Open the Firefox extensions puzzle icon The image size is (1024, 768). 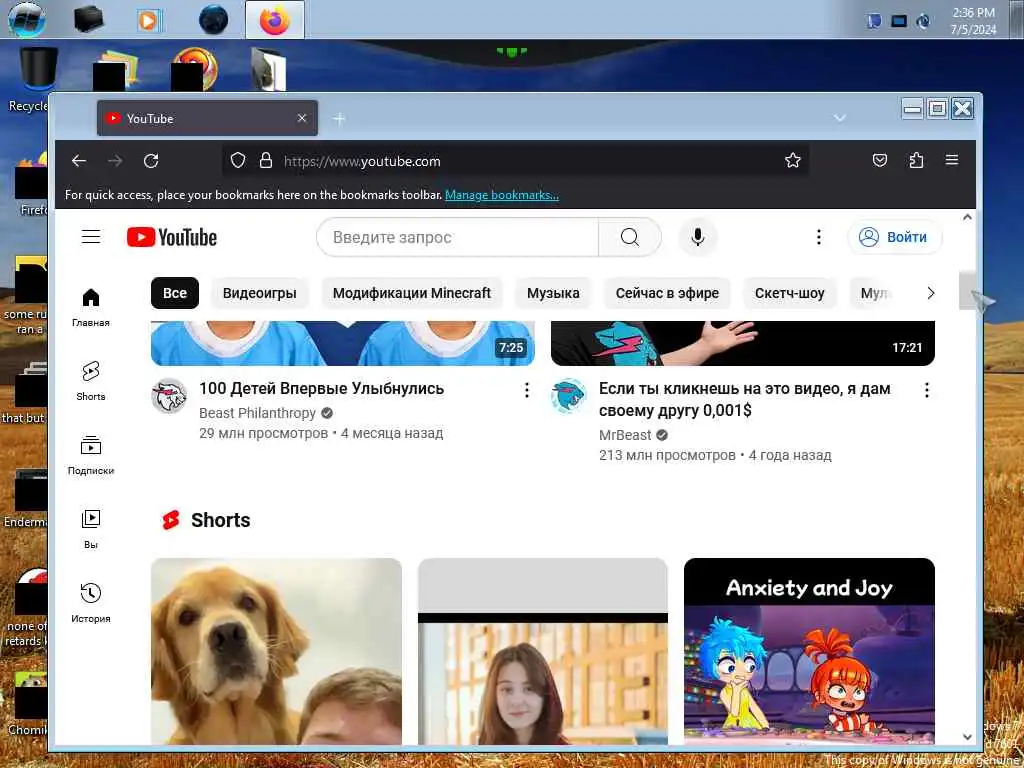916,161
